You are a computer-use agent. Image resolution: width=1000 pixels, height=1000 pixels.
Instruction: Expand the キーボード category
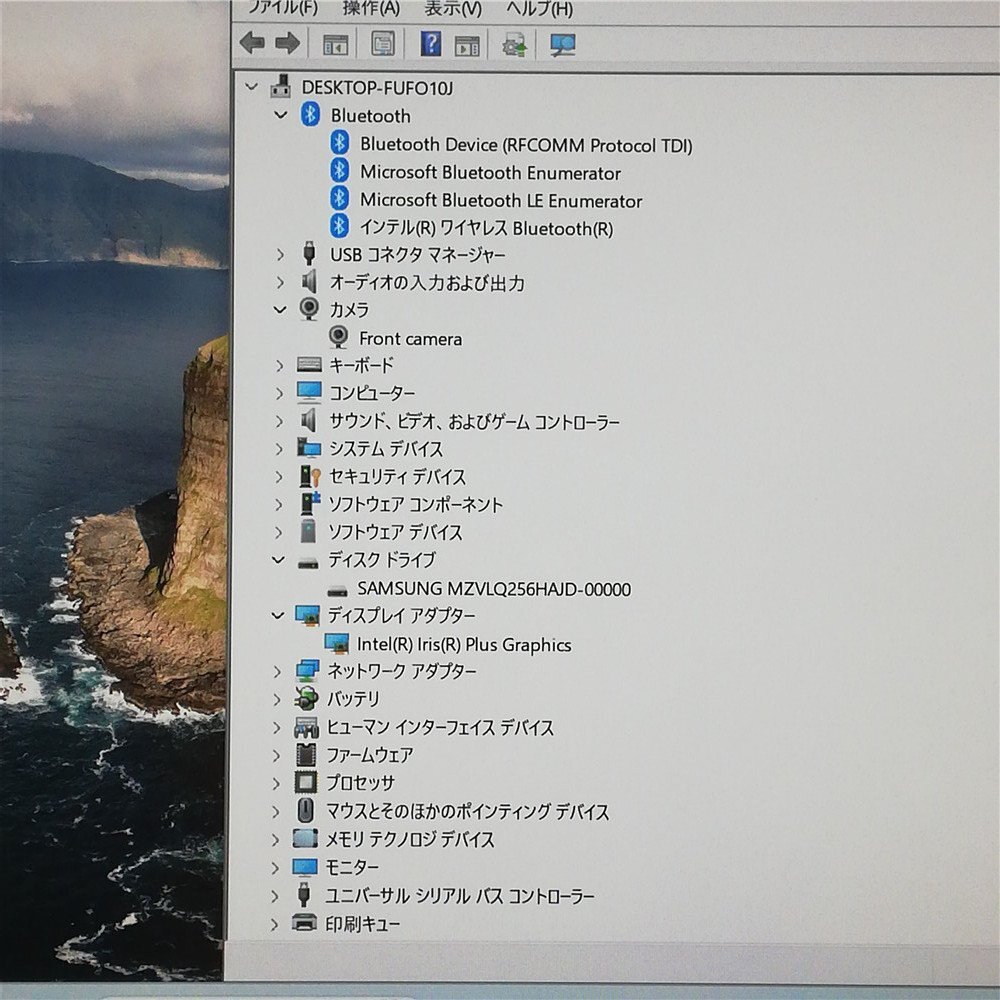pyautogui.click(x=279, y=366)
